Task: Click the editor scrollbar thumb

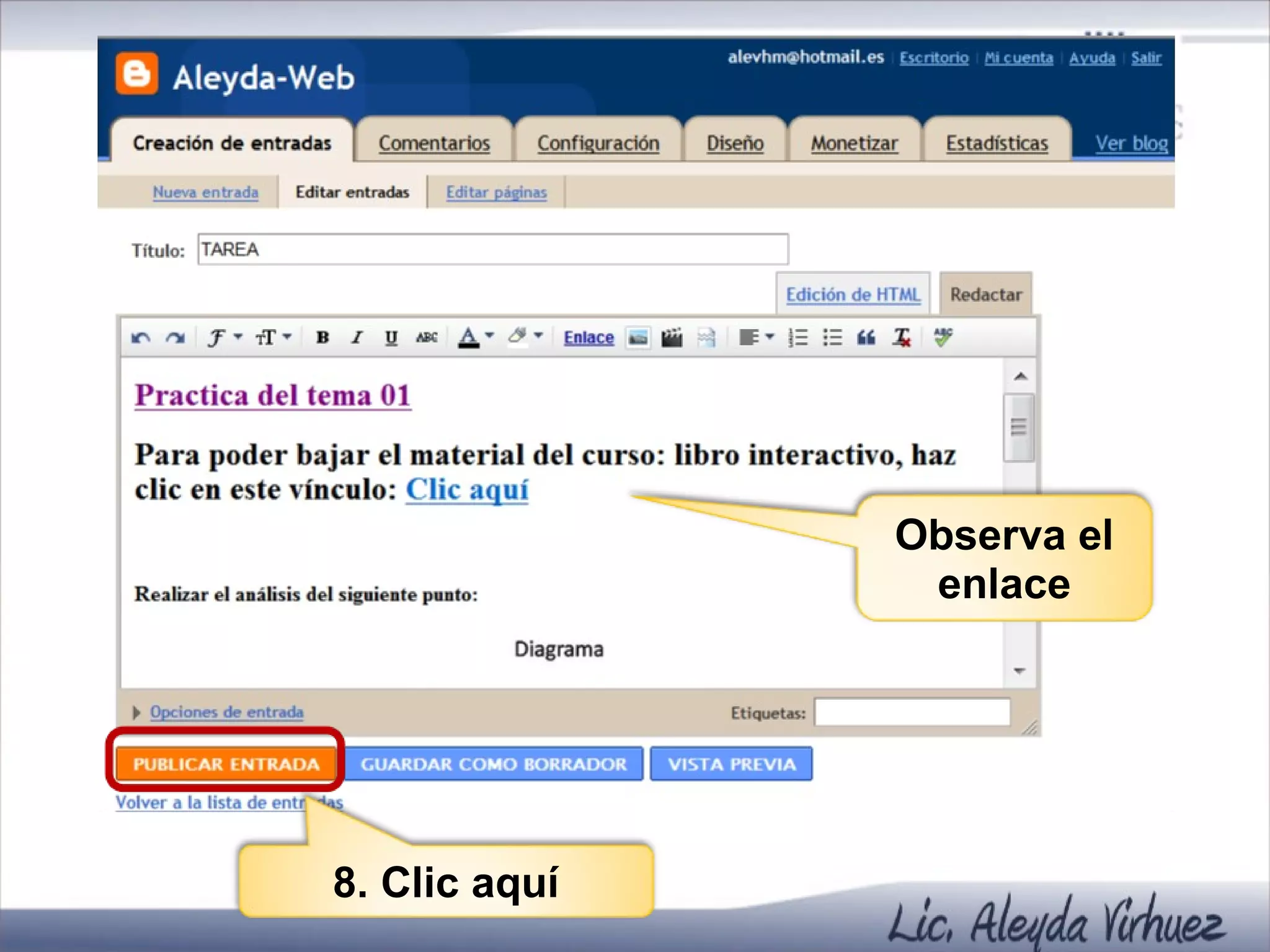Action: (1018, 428)
